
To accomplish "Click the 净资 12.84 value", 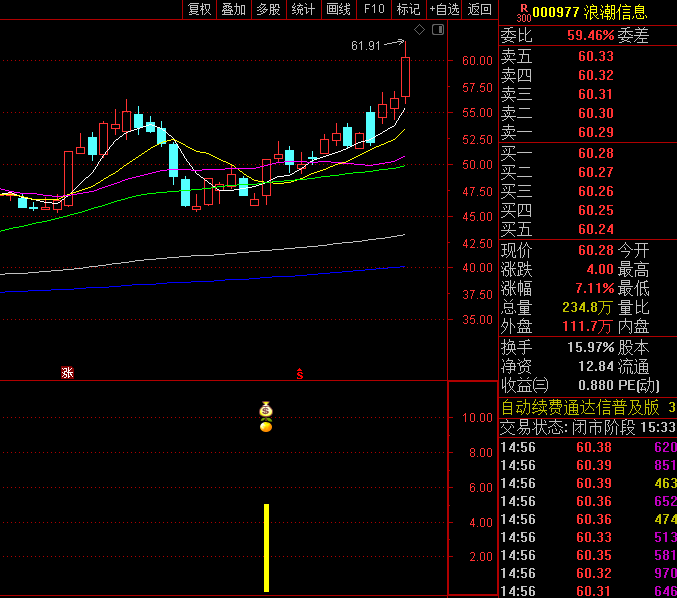I will 596,366.
